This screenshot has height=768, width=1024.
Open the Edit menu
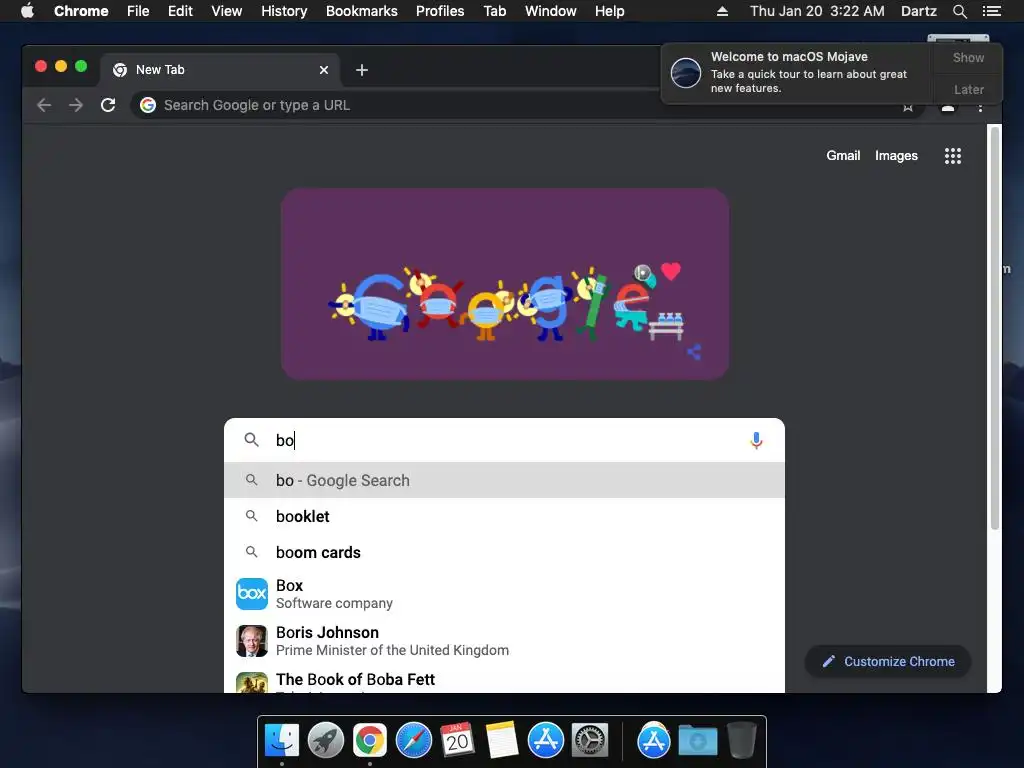coord(180,11)
